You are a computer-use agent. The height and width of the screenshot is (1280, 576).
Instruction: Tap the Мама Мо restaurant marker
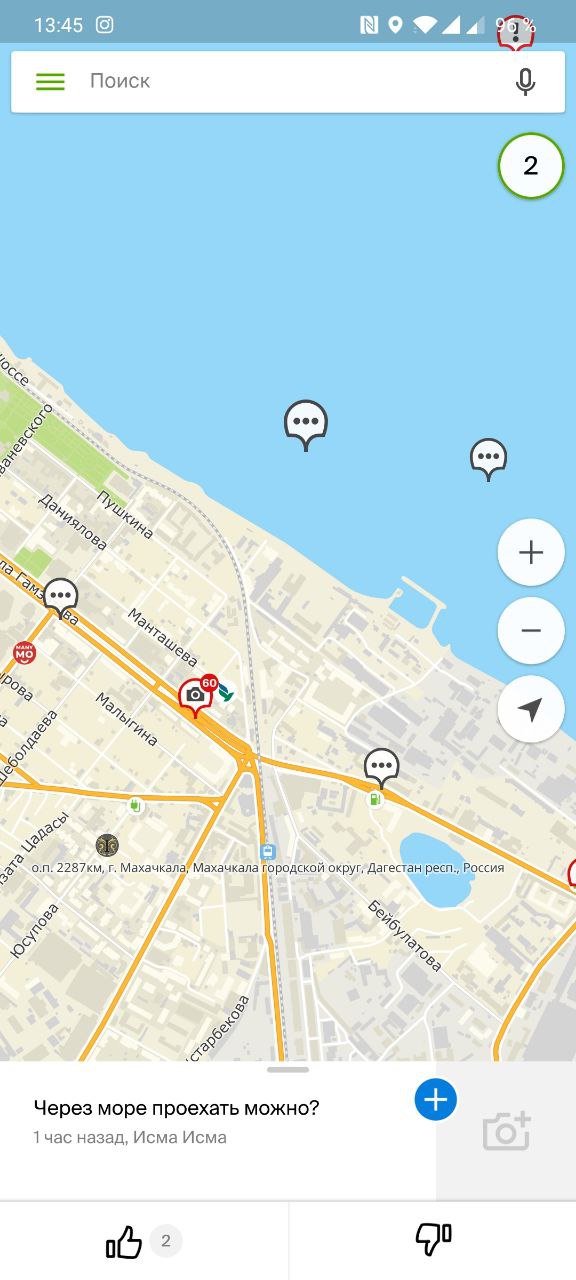click(23, 654)
